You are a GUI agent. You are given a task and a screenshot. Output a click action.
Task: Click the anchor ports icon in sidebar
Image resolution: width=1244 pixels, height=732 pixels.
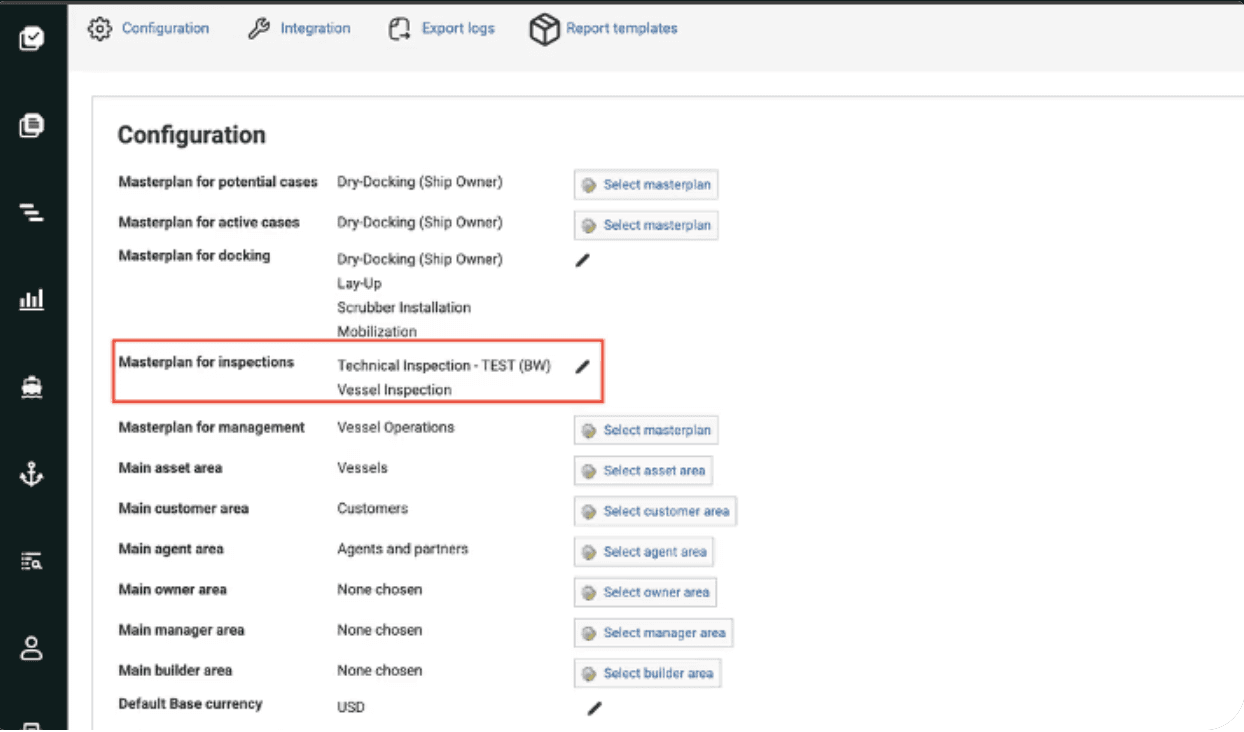click(x=31, y=475)
